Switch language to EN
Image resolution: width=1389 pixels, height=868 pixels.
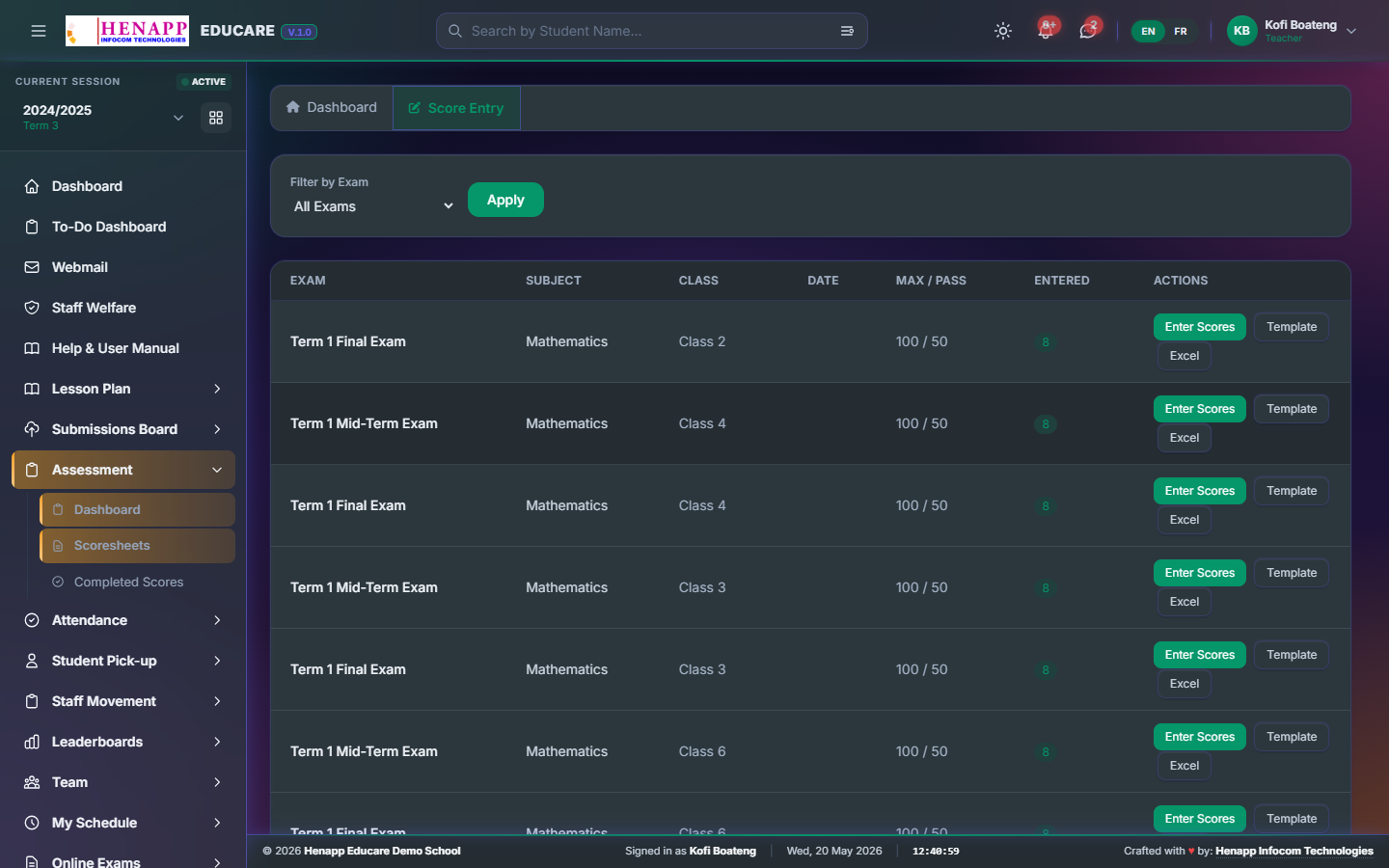click(x=1148, y=31)
